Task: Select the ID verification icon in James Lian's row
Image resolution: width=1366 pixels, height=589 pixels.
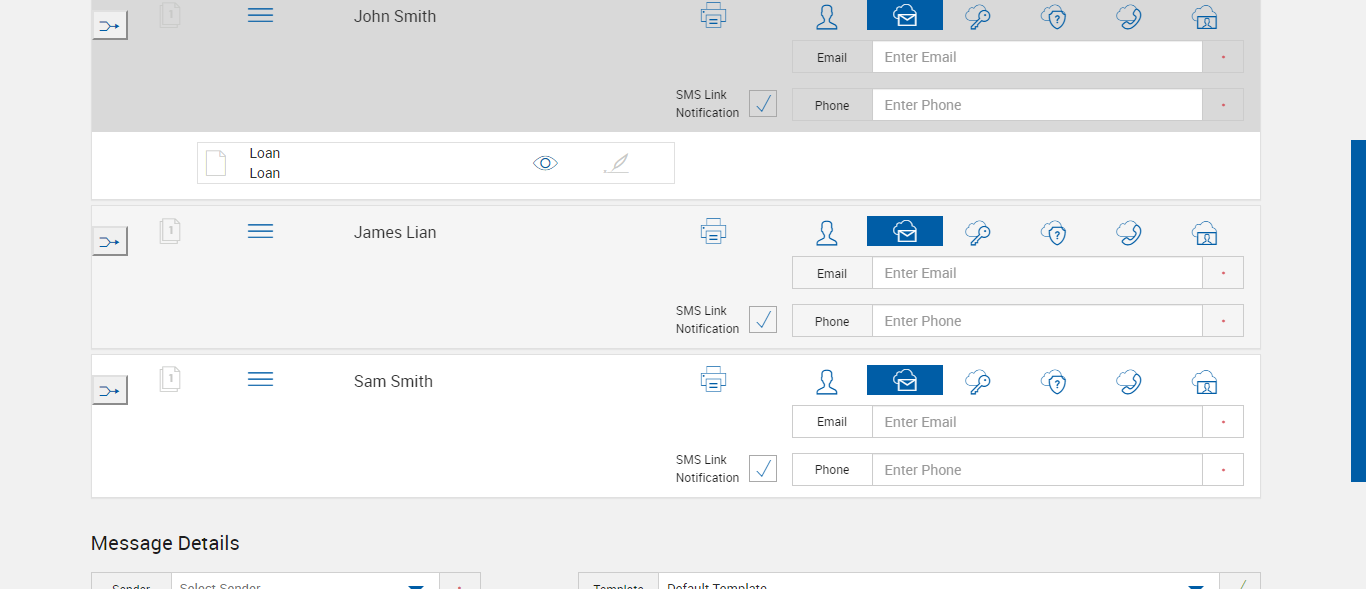Action: point(1204,233)
